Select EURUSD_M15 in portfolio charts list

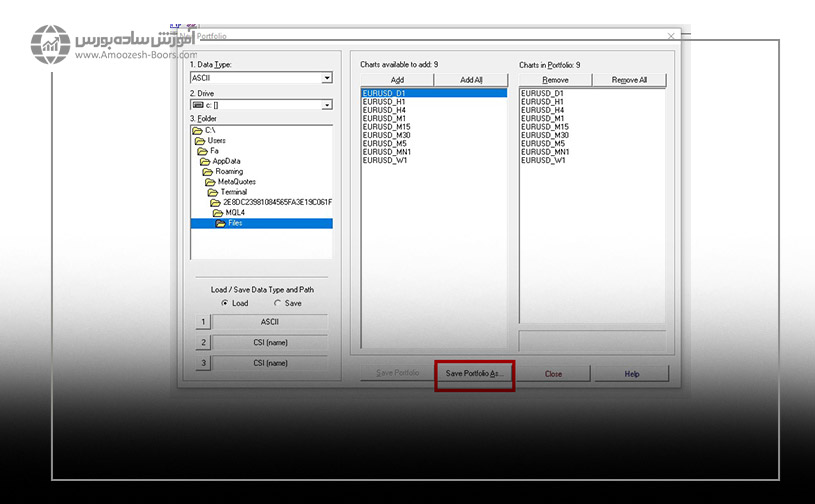tap(545, 127)
